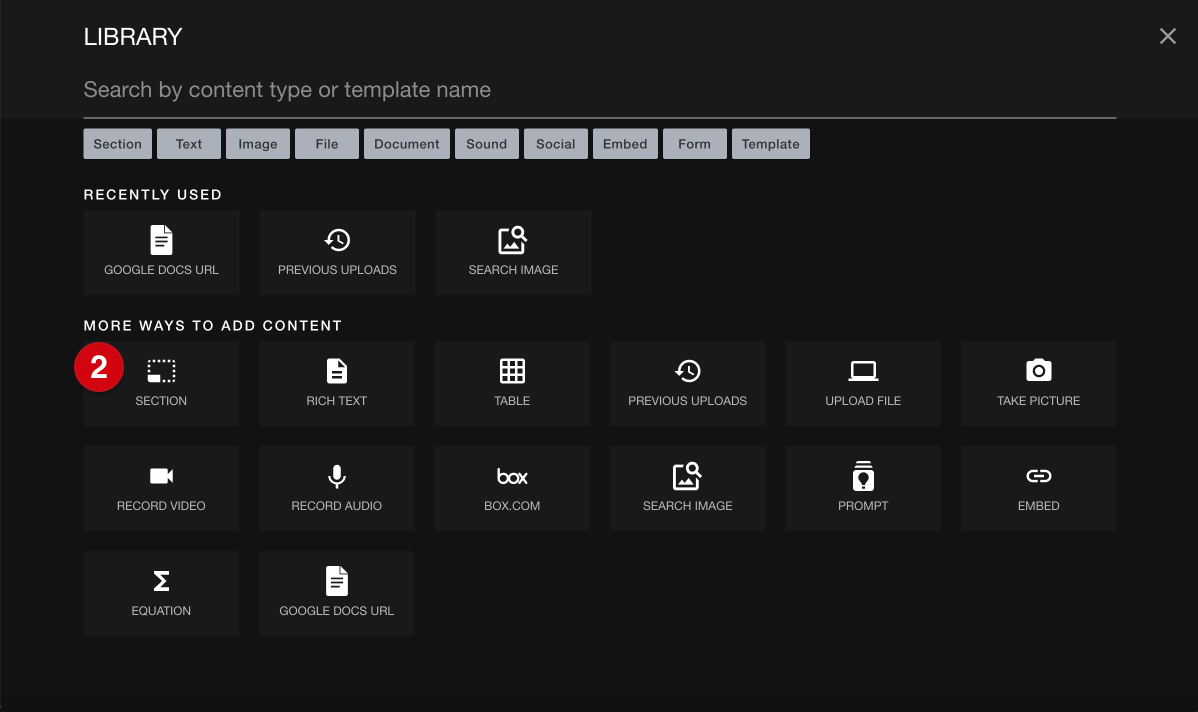Filter library by Image
1198x712 pixels.
[257, 144]
